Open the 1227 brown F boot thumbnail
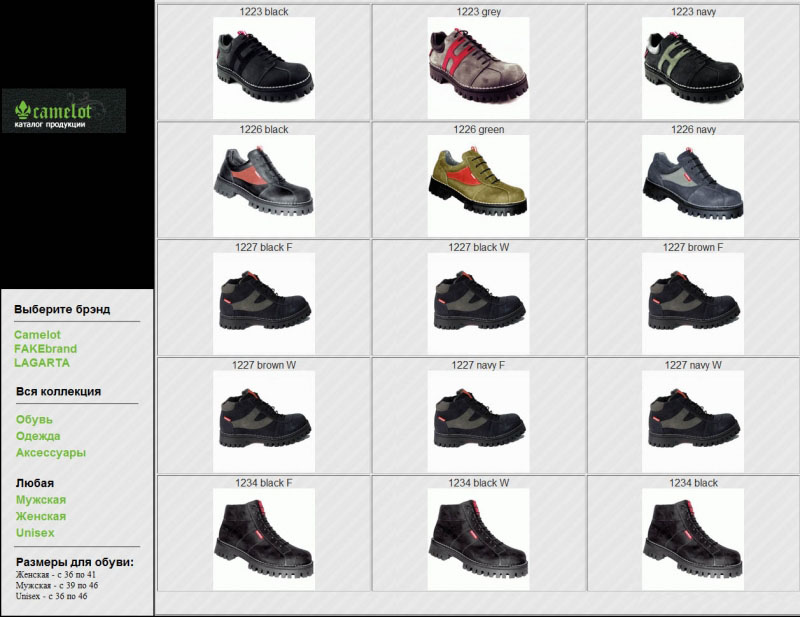Screen dimensions: 800x617 pyautogui.click(x=693, y=304)
